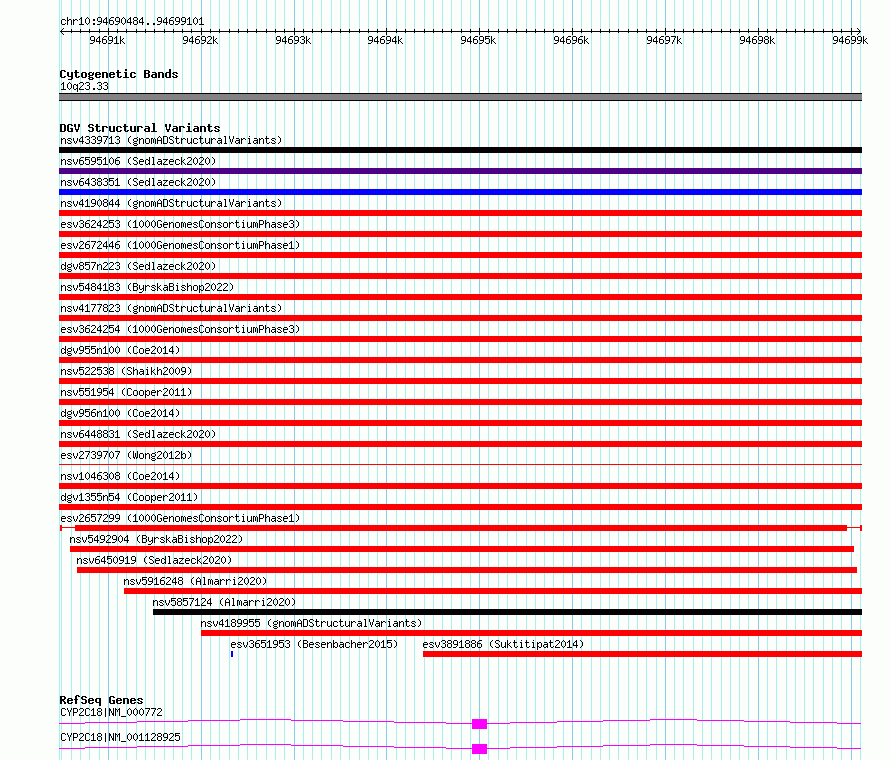Select the dgv857n223 Sedlazeck2020 variant label
Image resolution: width=890 pixels, height=760 pixels.
(x=138, y=266)
